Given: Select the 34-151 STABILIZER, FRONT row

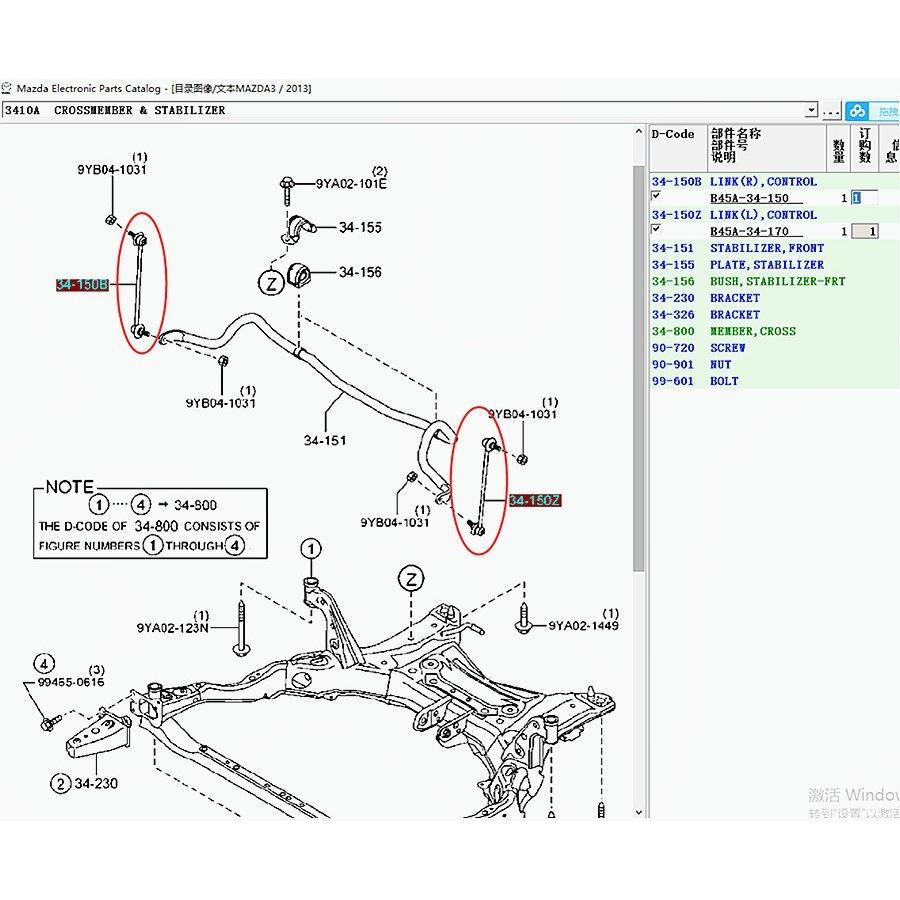Looking at the screenshot, I should (x=774, y=248).
